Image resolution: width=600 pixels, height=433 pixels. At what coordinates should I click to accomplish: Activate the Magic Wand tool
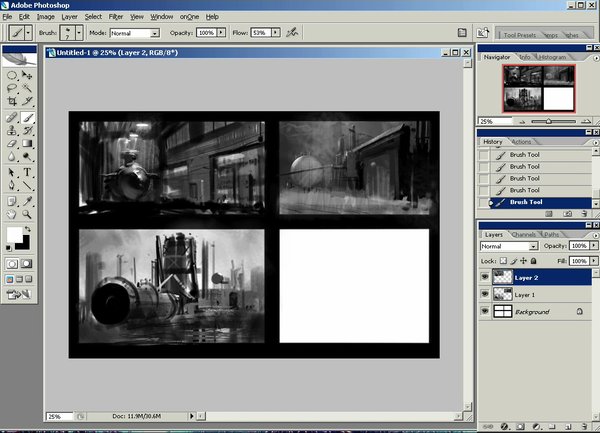click(28, 88)
